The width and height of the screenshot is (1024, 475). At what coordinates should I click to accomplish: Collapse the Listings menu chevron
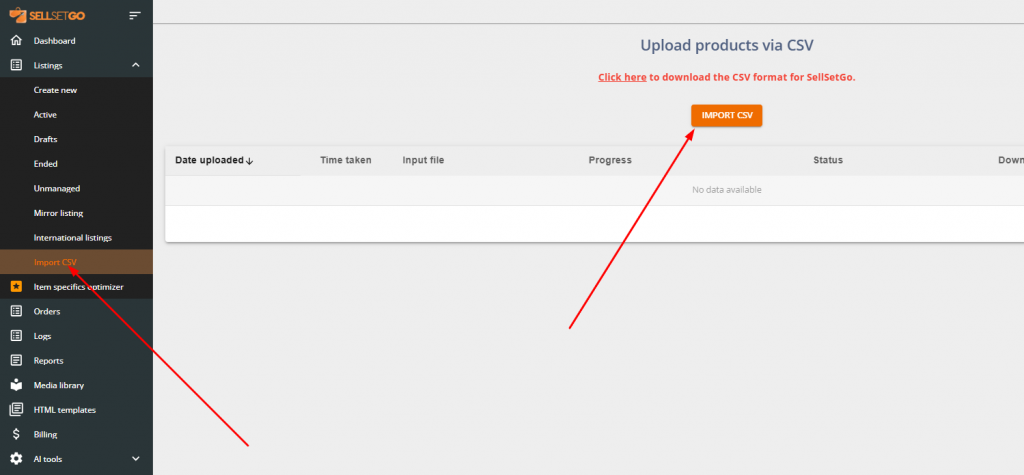[x=136, y=65]
